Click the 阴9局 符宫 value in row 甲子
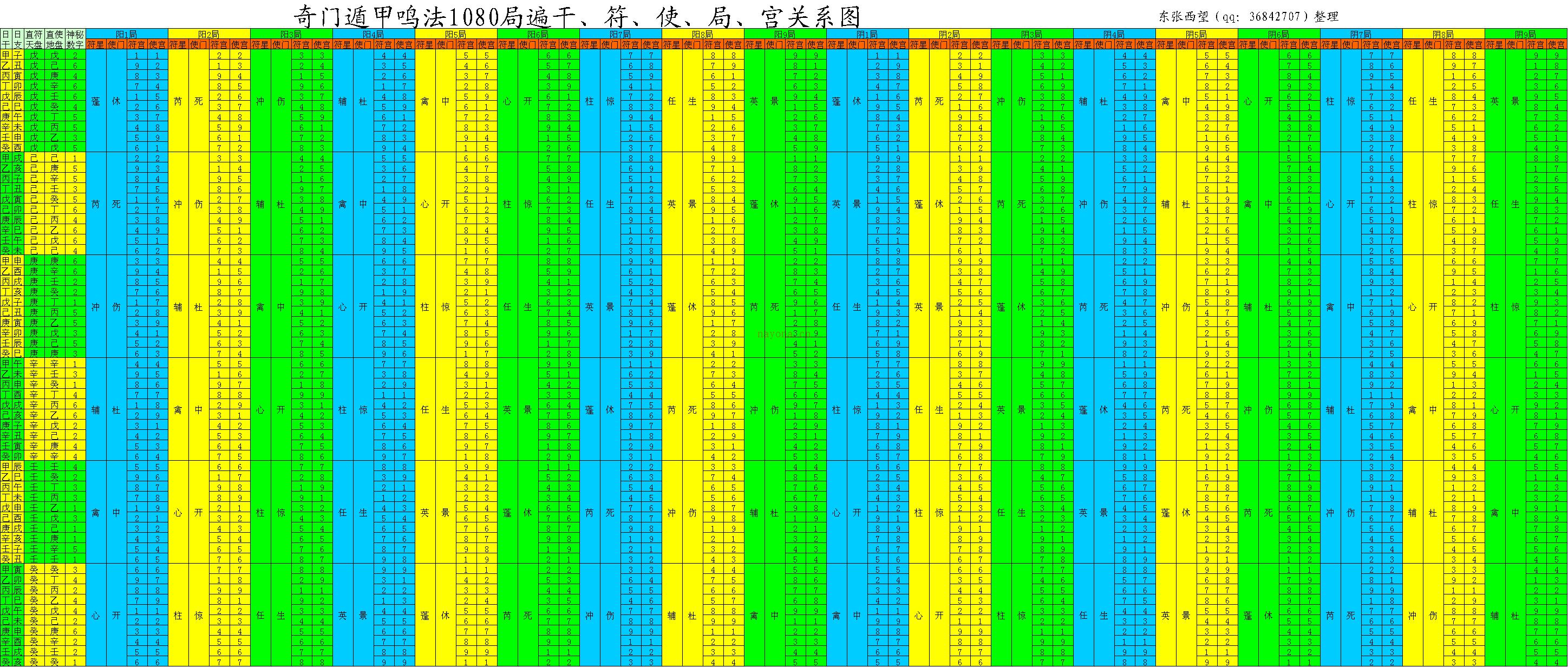 coord(1536,55)
